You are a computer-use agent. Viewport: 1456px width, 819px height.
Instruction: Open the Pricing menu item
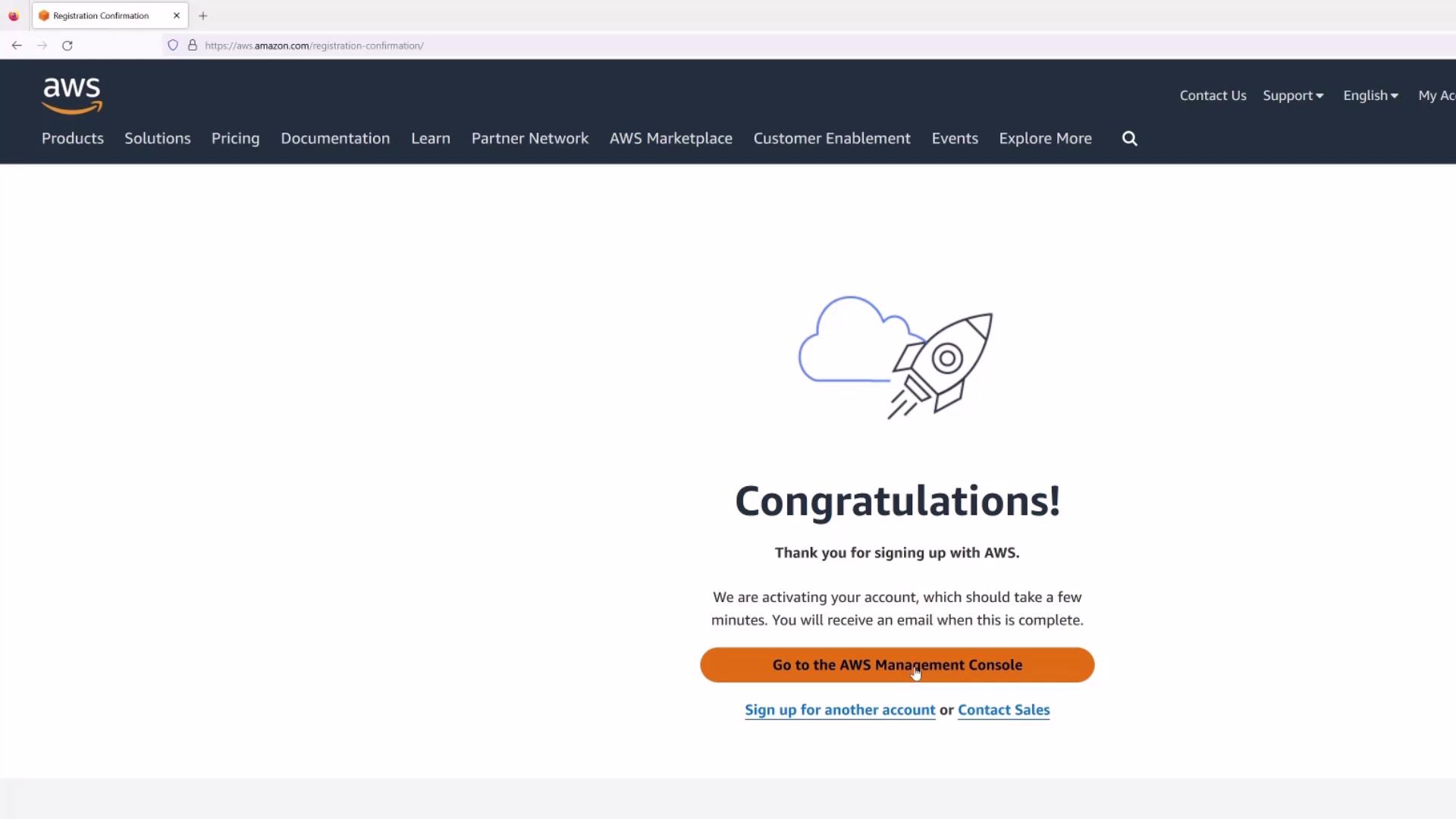pos(235,139)
